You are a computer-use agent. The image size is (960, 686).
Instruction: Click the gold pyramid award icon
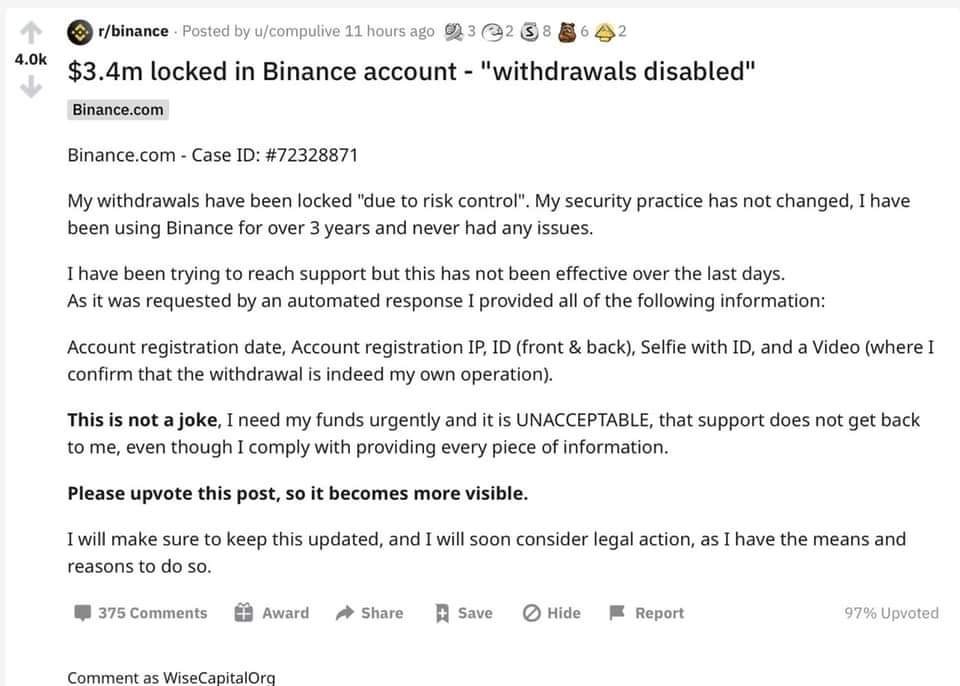coord(604,32)
